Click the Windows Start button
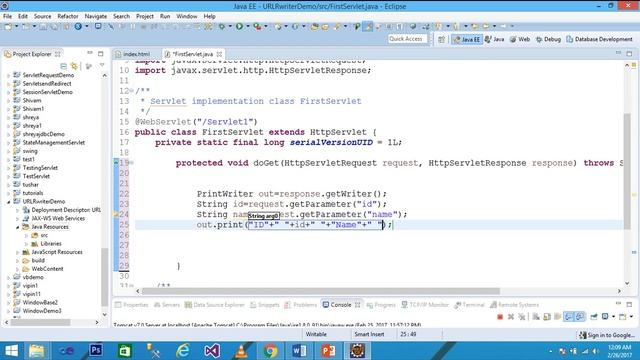The height and width of the screenshot is (360, 640). 11,351
